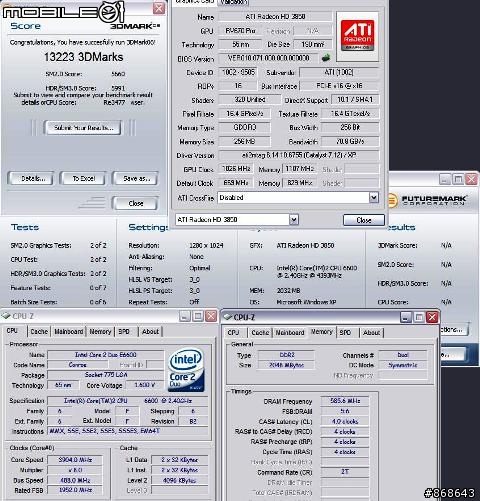This screenshot has width=480, height=501.
Task: Click processor Name Intel Core 2 Duo E6600
Action: pyautogui.click(x=106, y=355)
